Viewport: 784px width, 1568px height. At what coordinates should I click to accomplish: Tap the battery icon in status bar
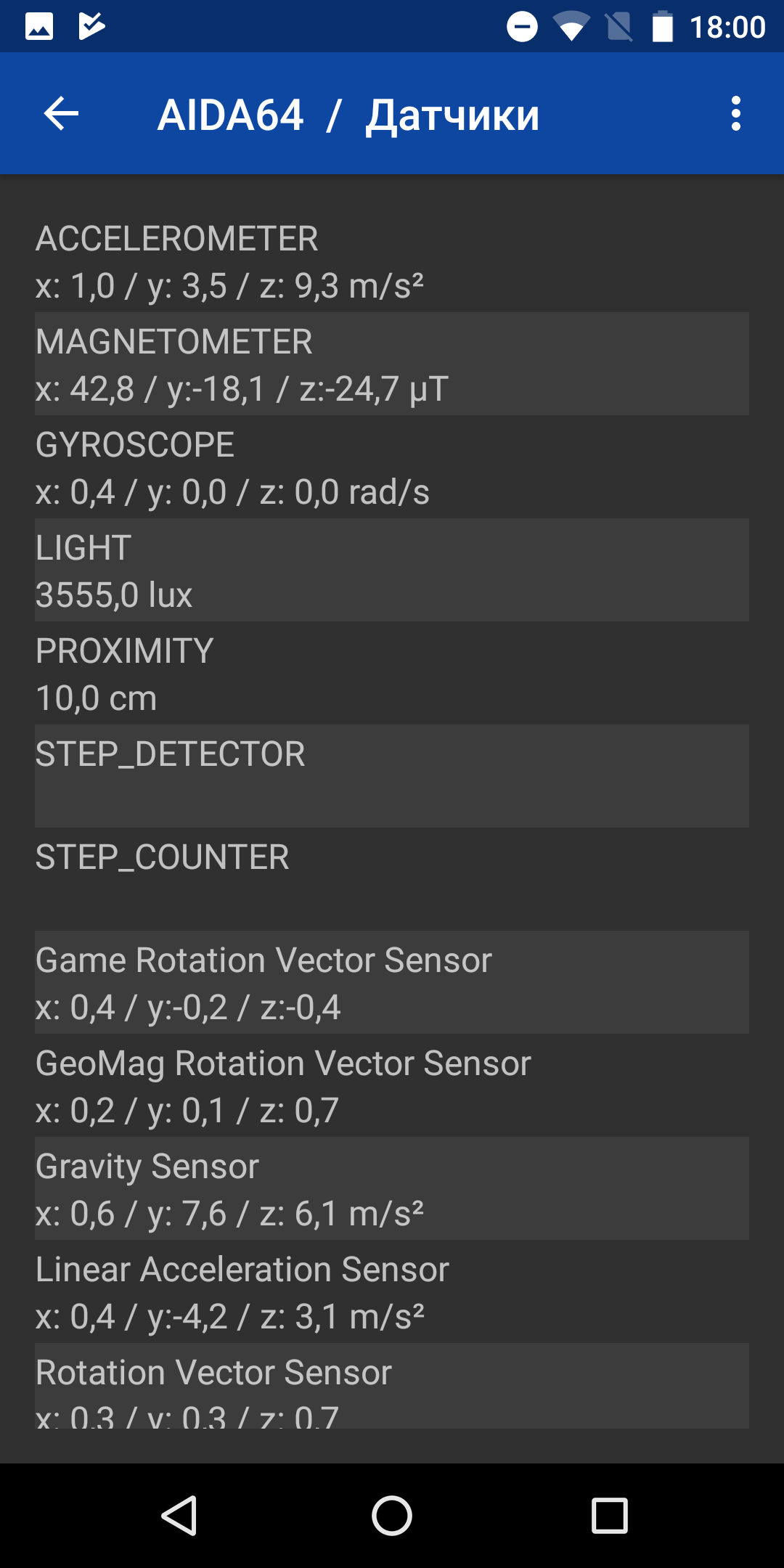point(662,27)
